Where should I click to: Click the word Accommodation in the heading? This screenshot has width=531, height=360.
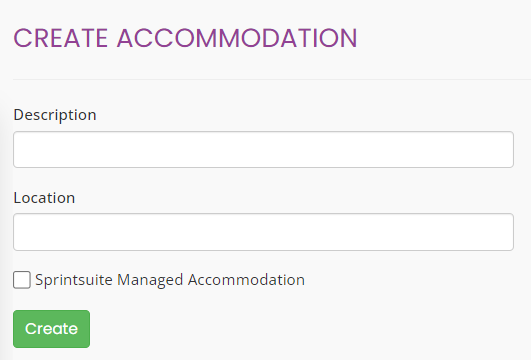237,38
